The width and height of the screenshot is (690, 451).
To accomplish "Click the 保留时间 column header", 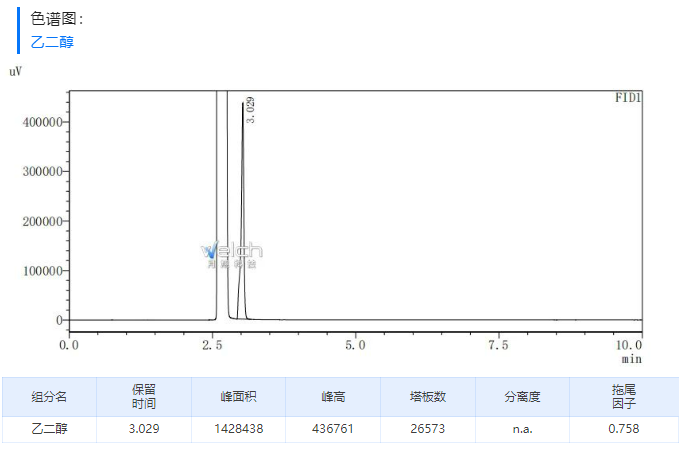I will (144, 397).
